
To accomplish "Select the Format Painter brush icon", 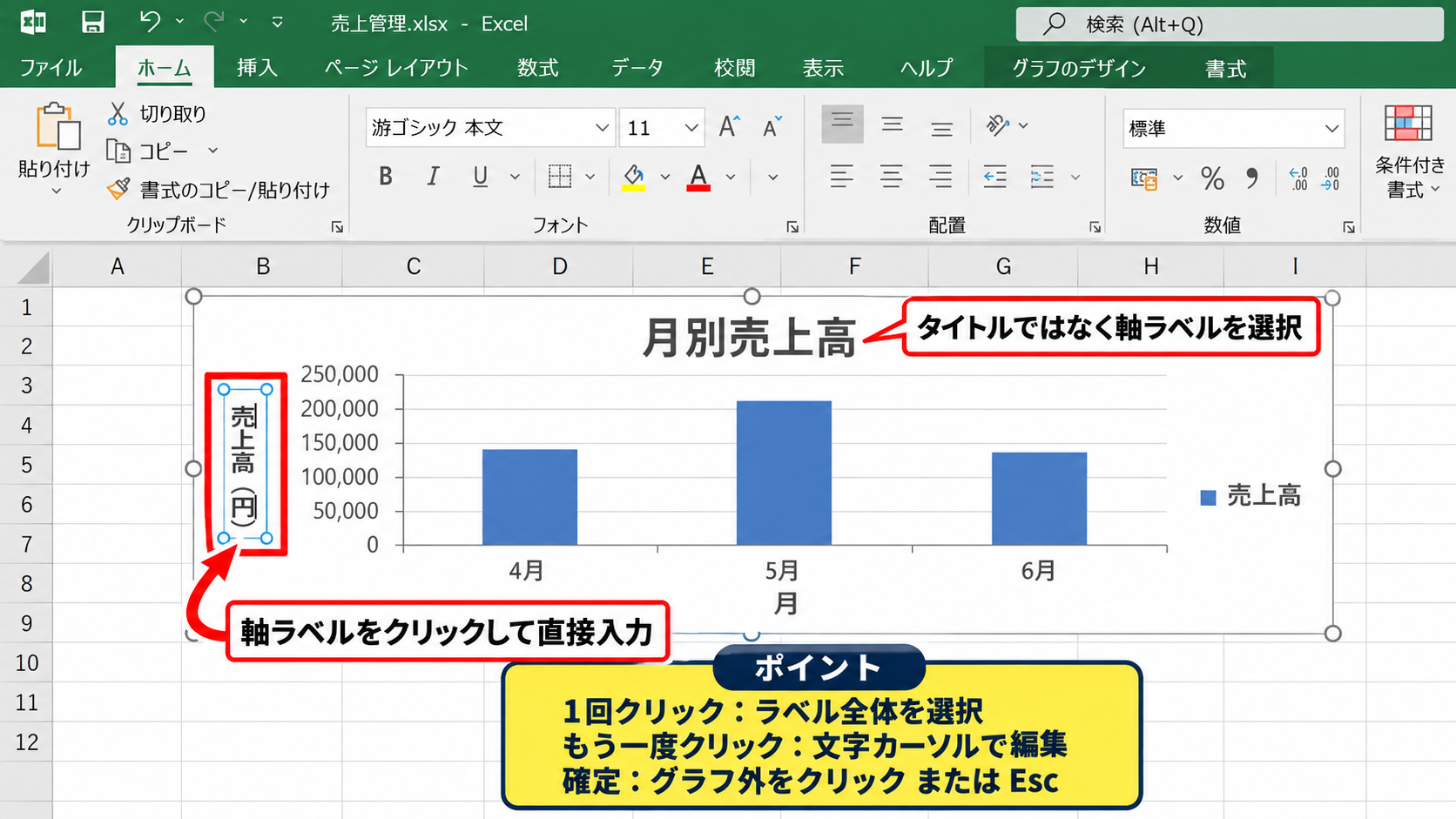I will 118,189.
